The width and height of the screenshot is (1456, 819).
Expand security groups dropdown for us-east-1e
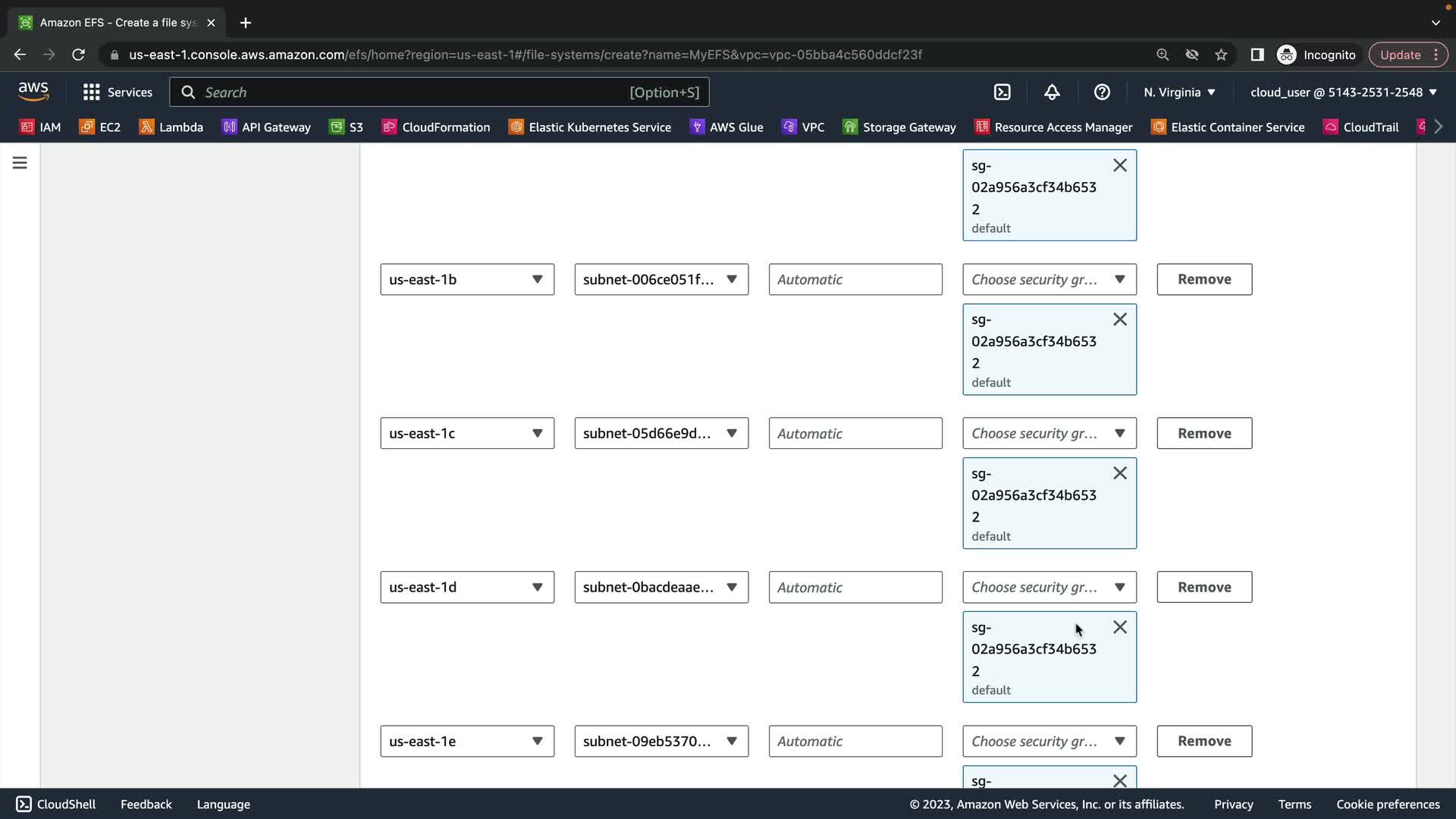(1049, 742)
